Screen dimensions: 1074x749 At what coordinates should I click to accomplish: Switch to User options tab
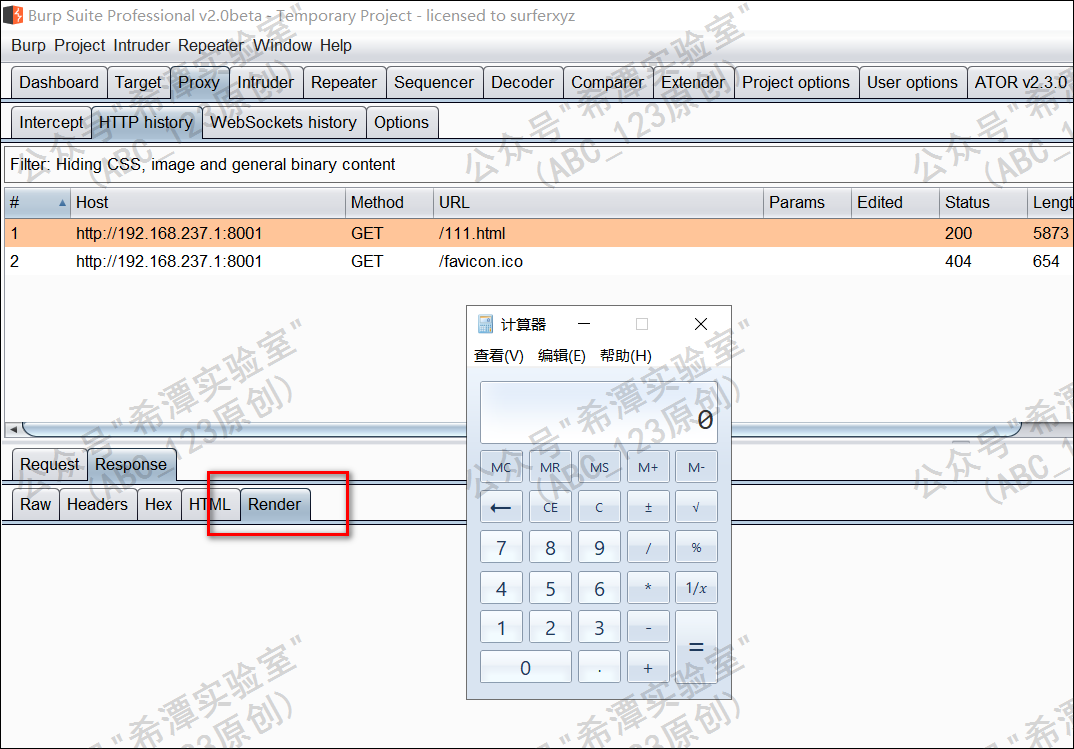(x=912, y=83)
